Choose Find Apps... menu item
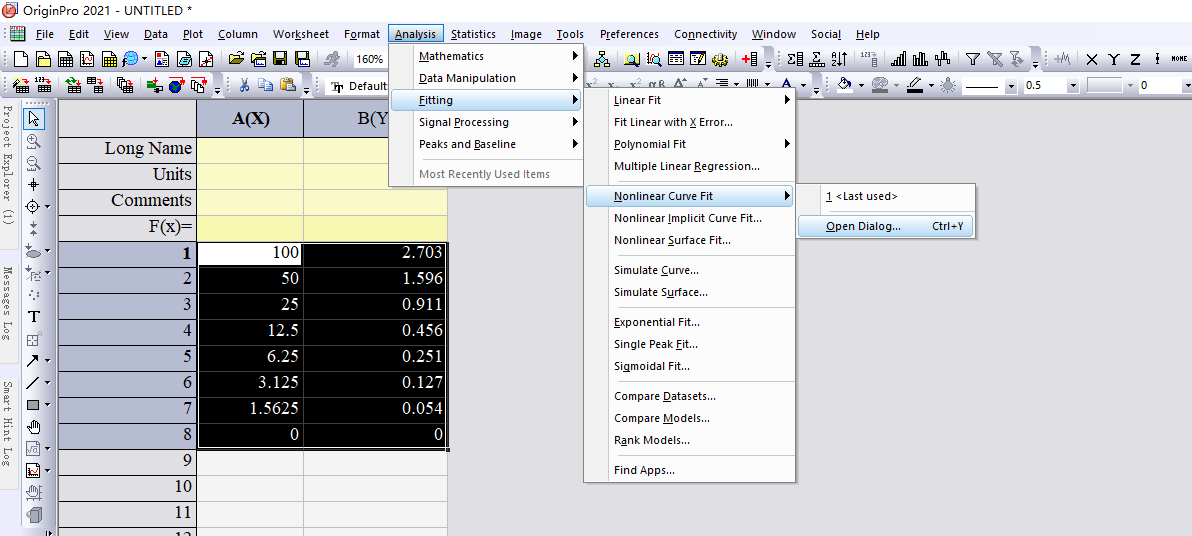 point(689,471)
